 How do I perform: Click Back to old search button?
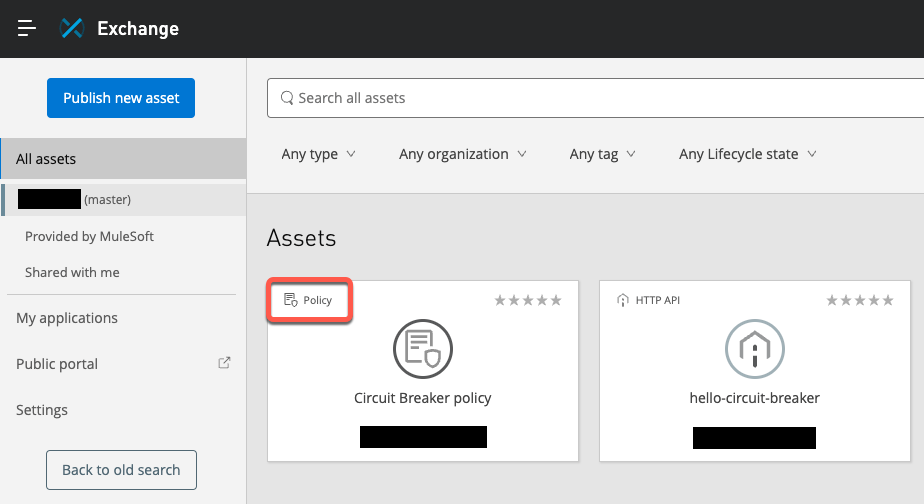coord(121,470)
